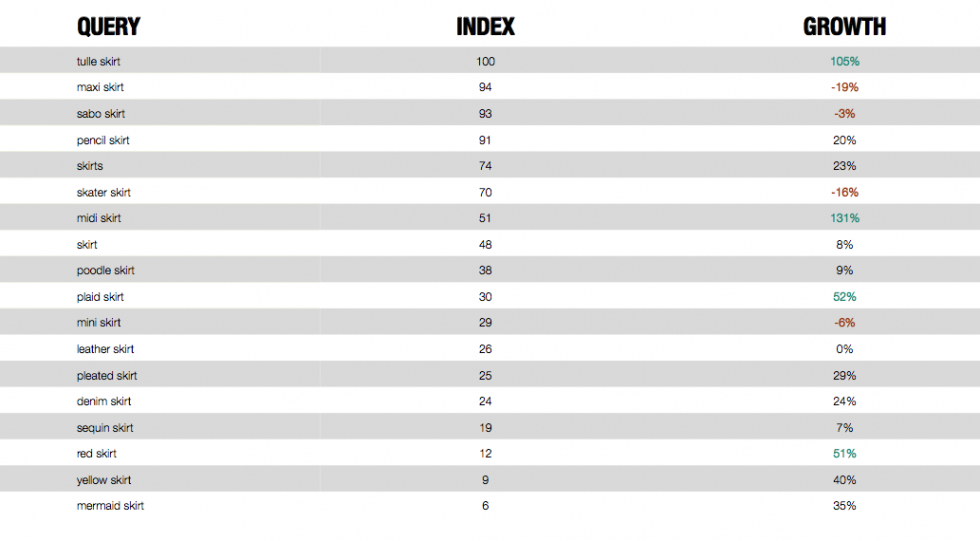The width and height of the screenshot is (980, 541).
Task: Click the 131% growth value for midi skirt
Action: [844, 218]
